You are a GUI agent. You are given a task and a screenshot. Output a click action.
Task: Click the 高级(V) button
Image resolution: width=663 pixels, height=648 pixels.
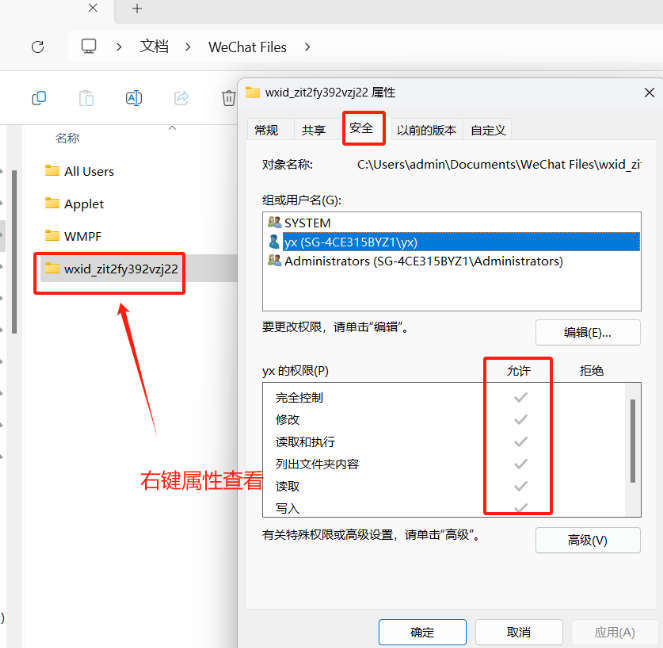(588, 540)
